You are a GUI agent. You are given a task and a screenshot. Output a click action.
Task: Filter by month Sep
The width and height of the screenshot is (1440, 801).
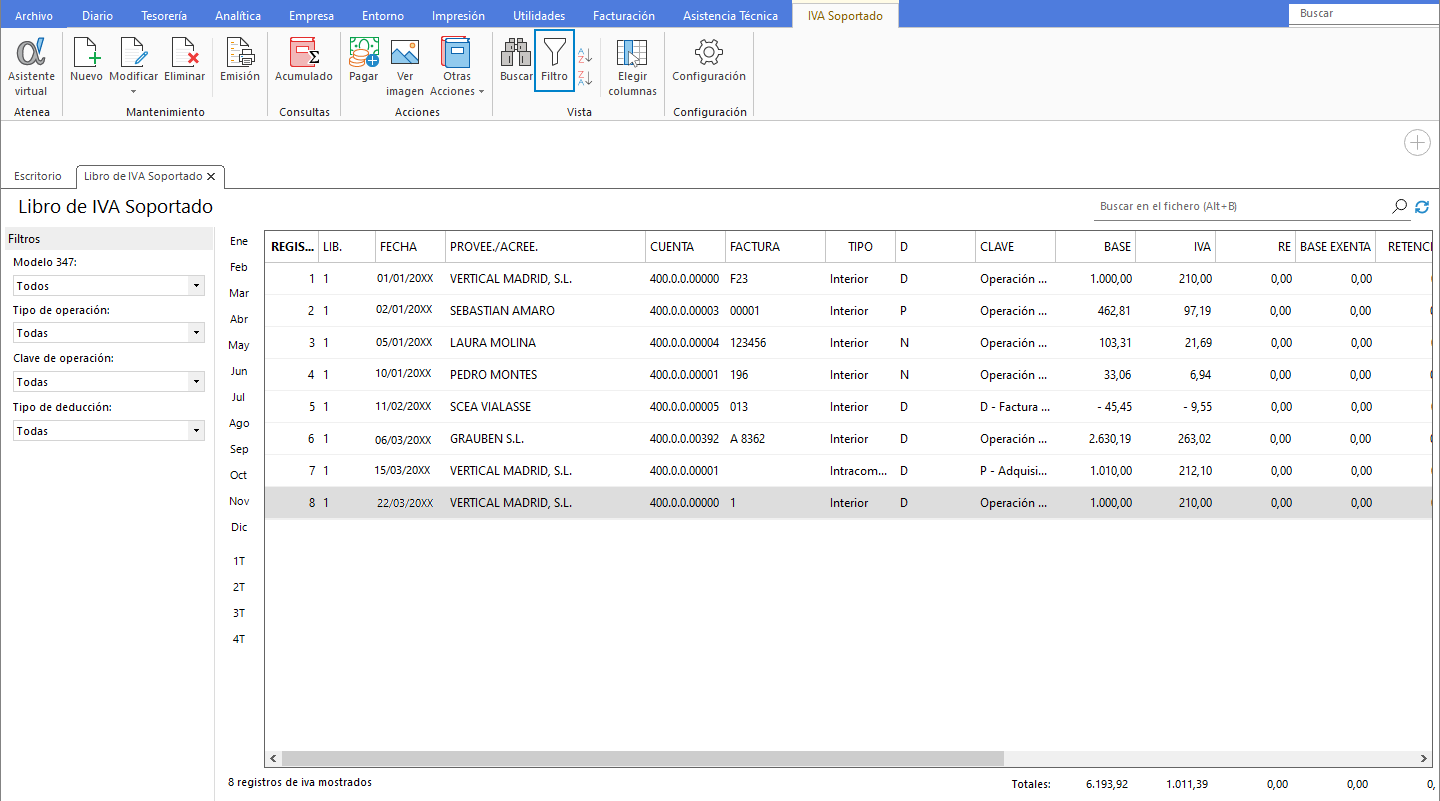click(x=239, y=449)
